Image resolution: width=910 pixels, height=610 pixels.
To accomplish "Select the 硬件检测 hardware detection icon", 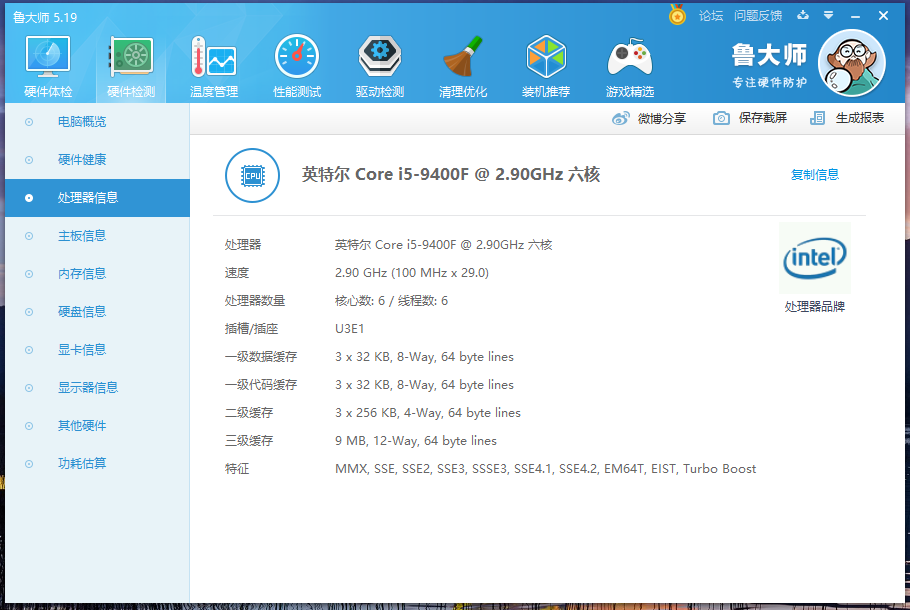I will pyautogui.click(x=131, y=67).
